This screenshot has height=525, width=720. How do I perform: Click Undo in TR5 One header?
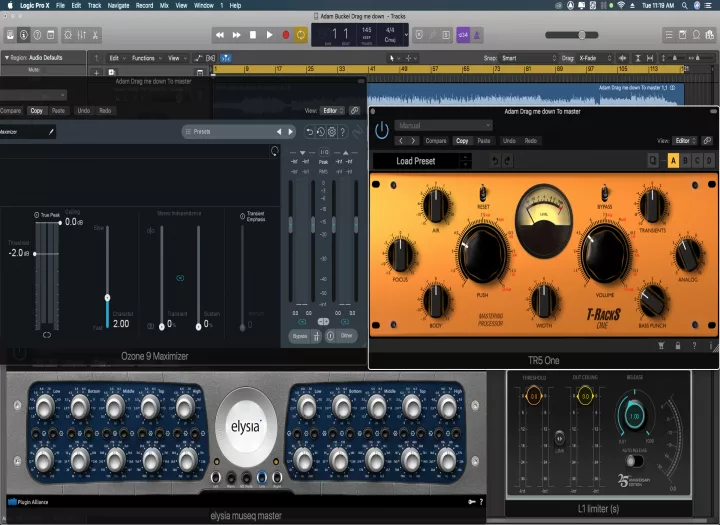coord(509,141)
